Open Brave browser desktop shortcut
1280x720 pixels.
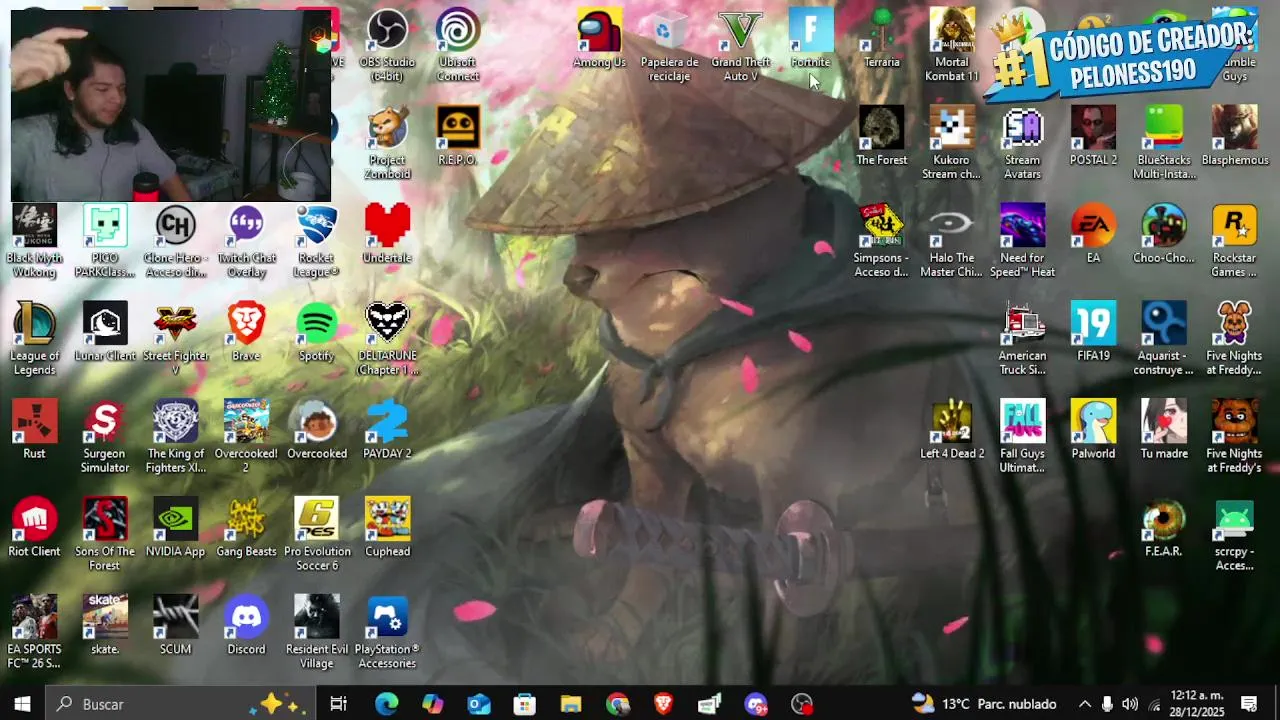tap(246, 333)
